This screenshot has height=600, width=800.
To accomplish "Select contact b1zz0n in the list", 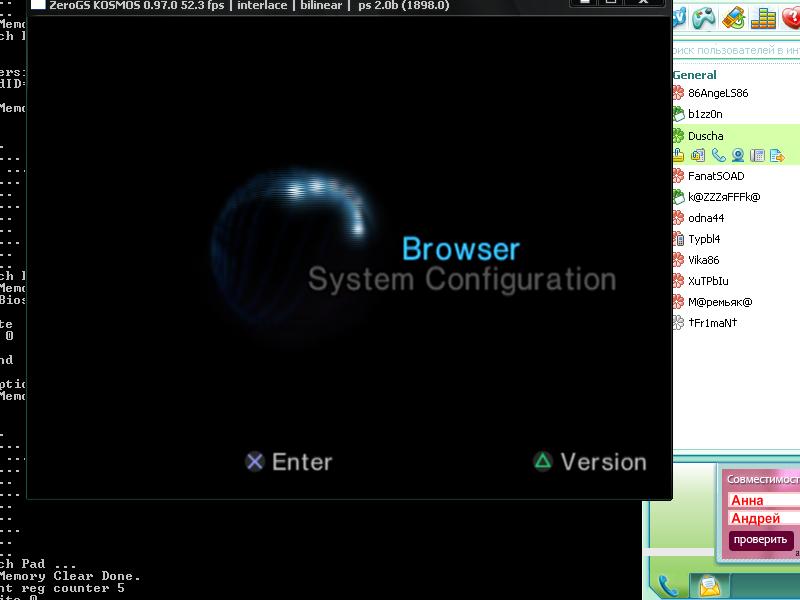I will click(736, 114).
